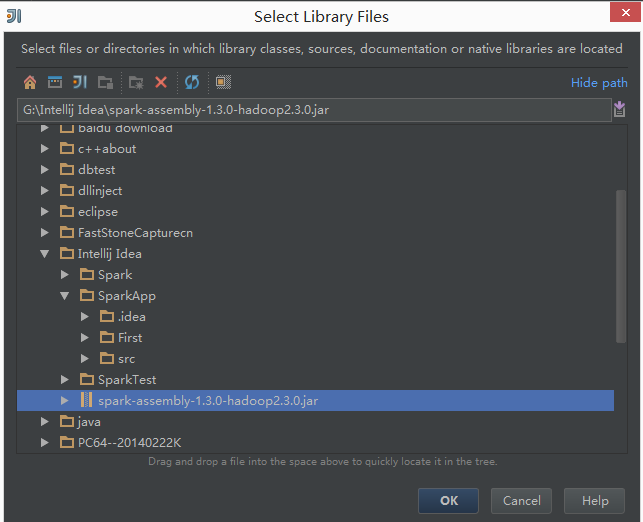Collapse the Intellij Idea folder

45,254
